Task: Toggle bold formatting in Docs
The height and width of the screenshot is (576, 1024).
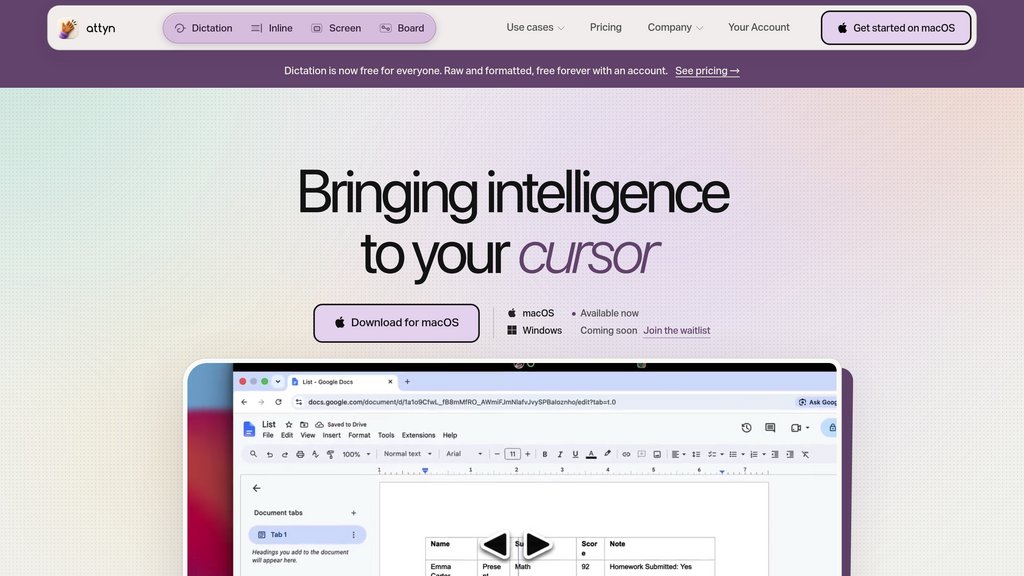Action: tap(545, 455)
